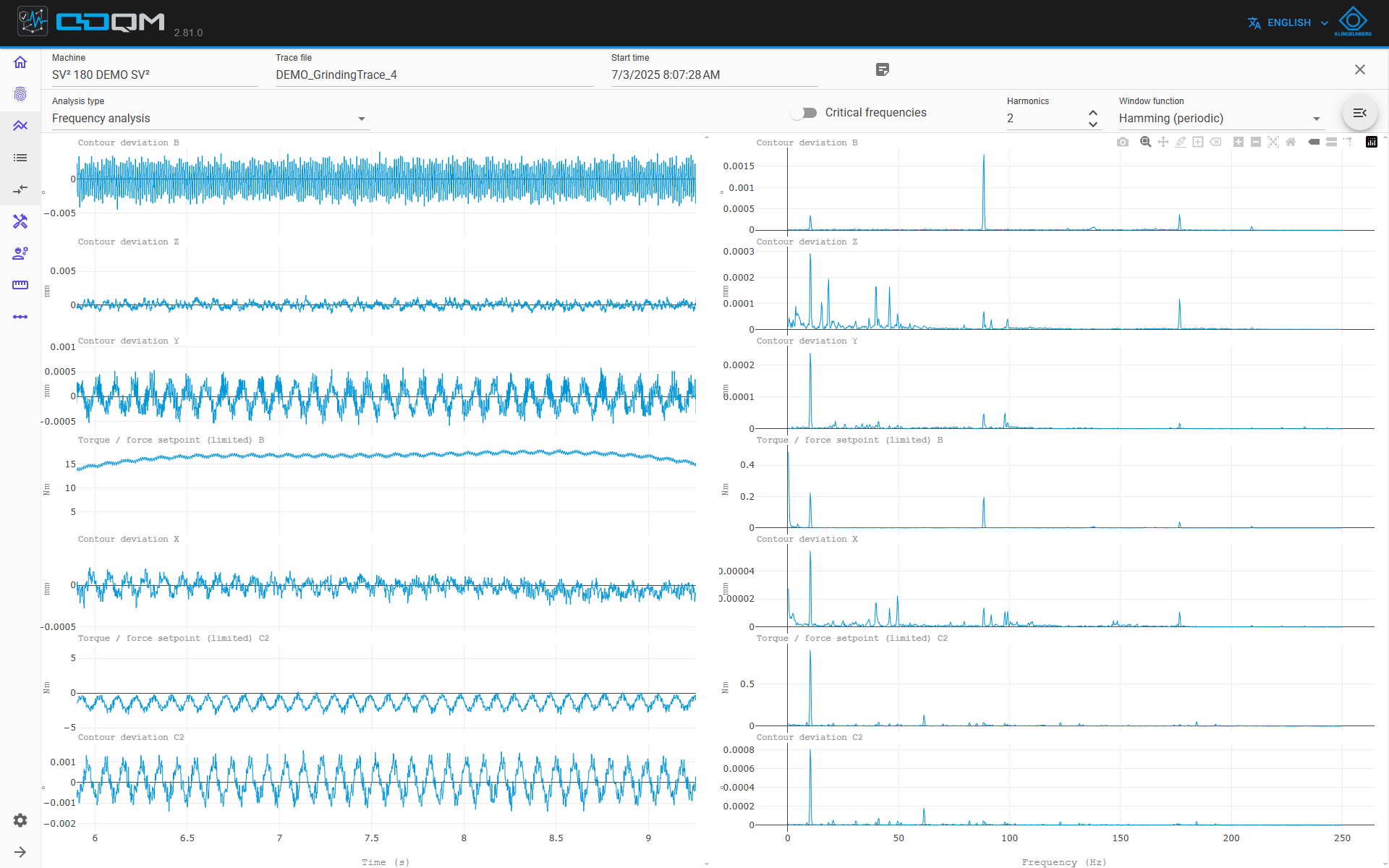Open the side panel menu button

coord(1360,113)
